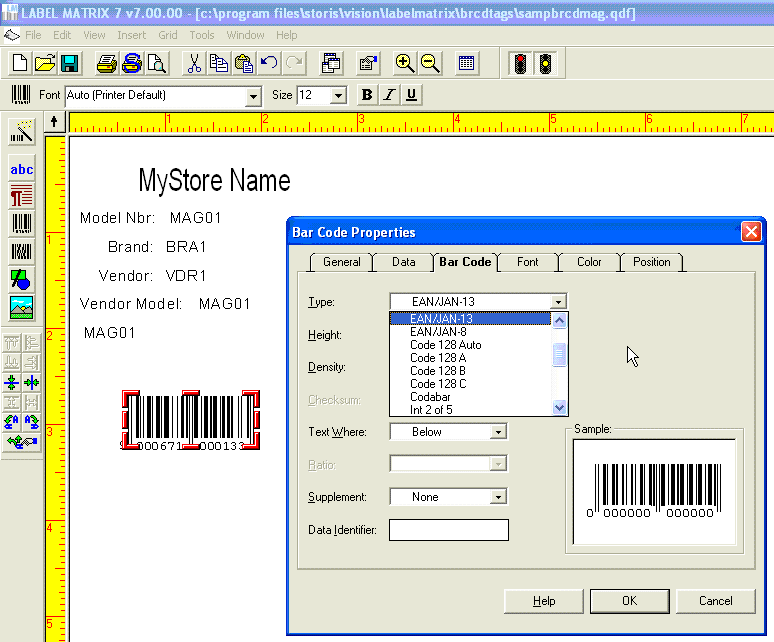Click the Cancel button
Screen dimensions: 774x642
715,601
